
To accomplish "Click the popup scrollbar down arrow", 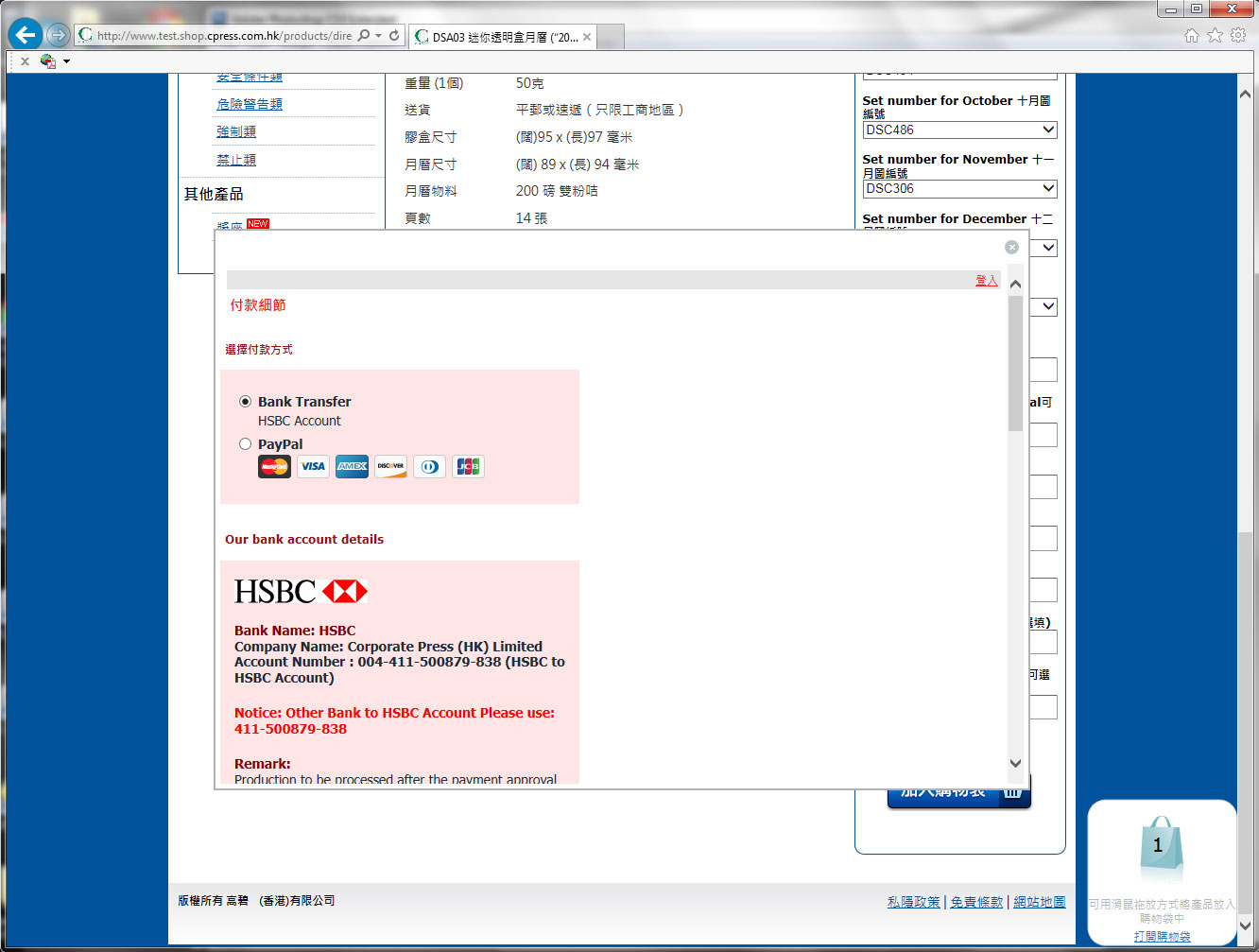I will point(1016,763).
